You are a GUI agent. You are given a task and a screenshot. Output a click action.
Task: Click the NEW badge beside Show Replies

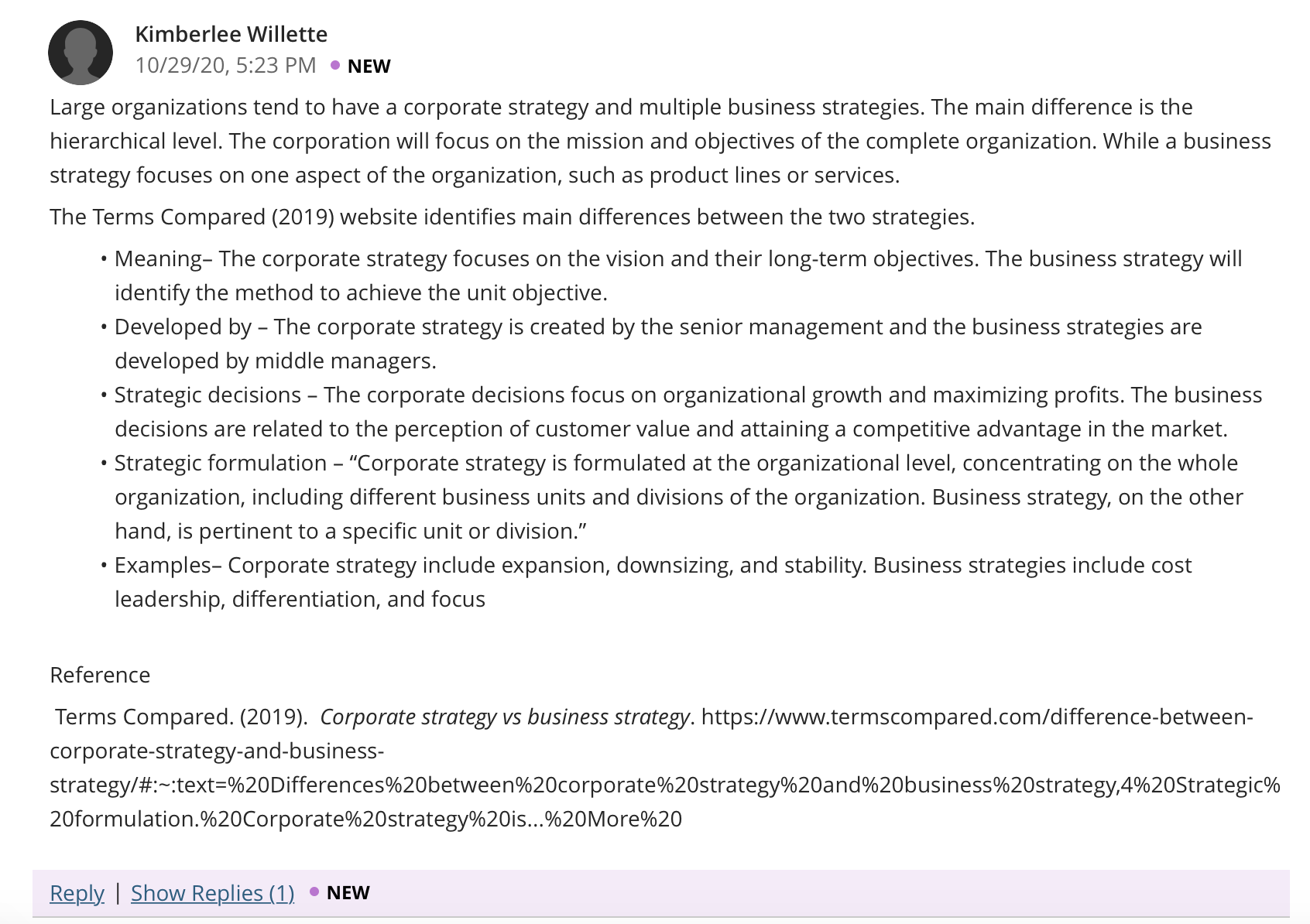click(348, 893)
